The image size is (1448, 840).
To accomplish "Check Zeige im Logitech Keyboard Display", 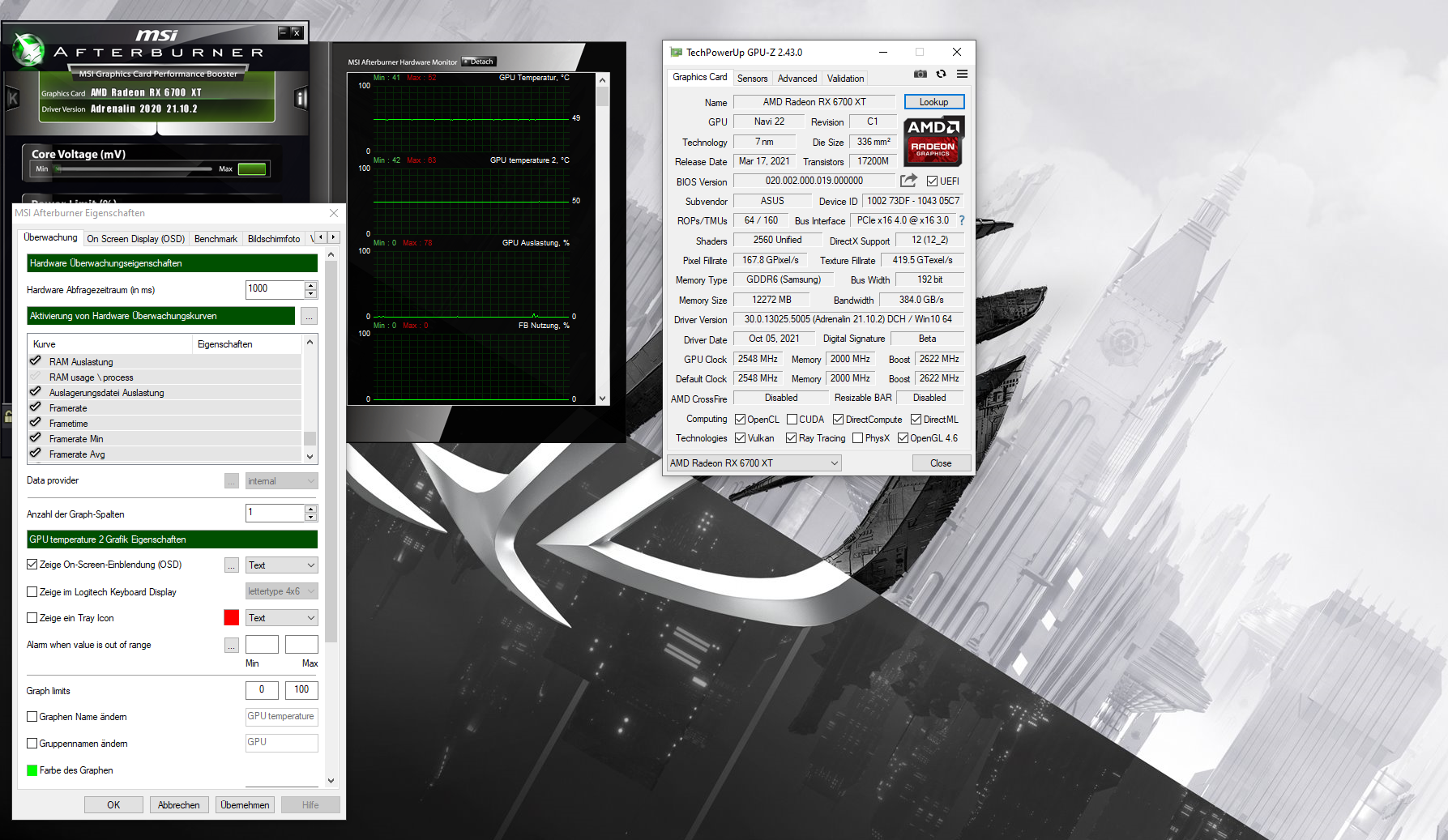I will (x=32, y=592).
